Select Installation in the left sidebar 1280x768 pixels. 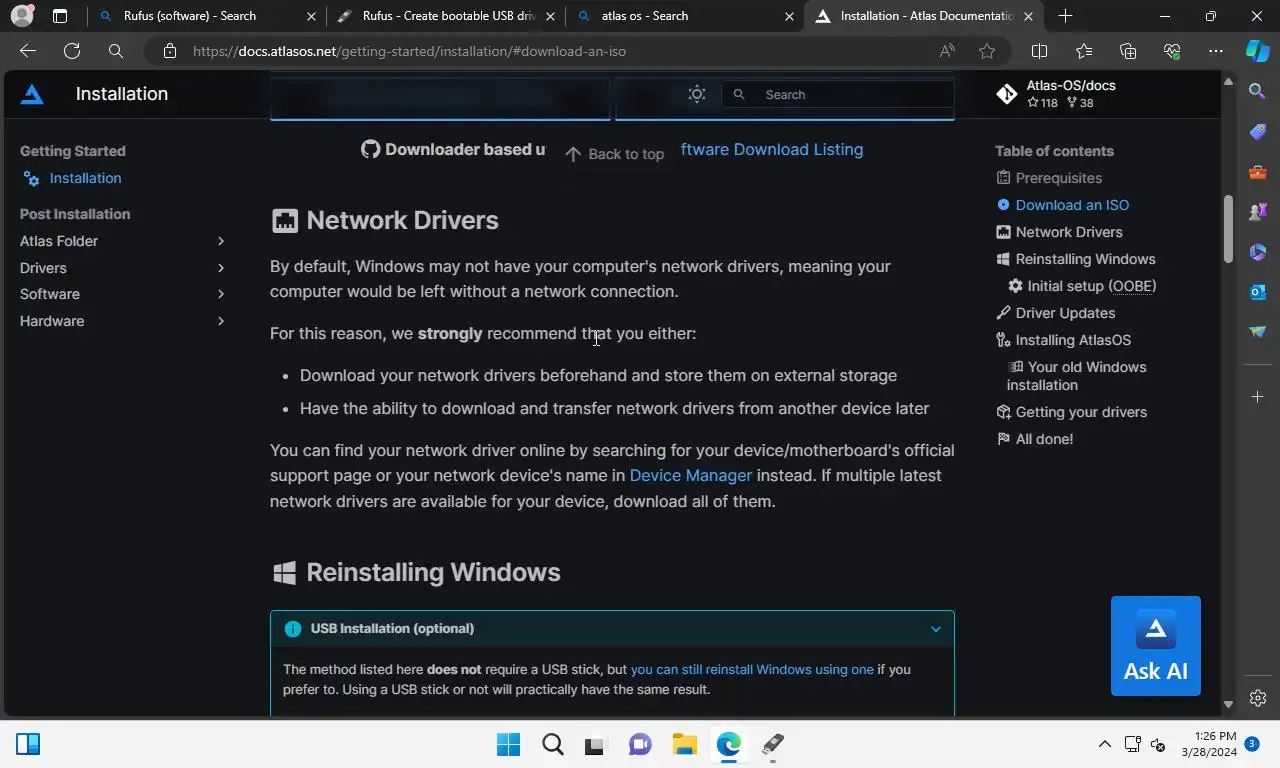point(85,178)
